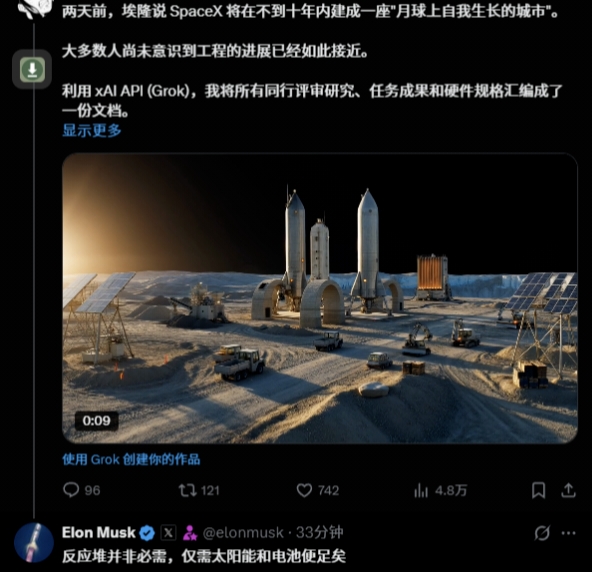
Task: Click the purple affiliate person icon
Action: pos(190,533)
